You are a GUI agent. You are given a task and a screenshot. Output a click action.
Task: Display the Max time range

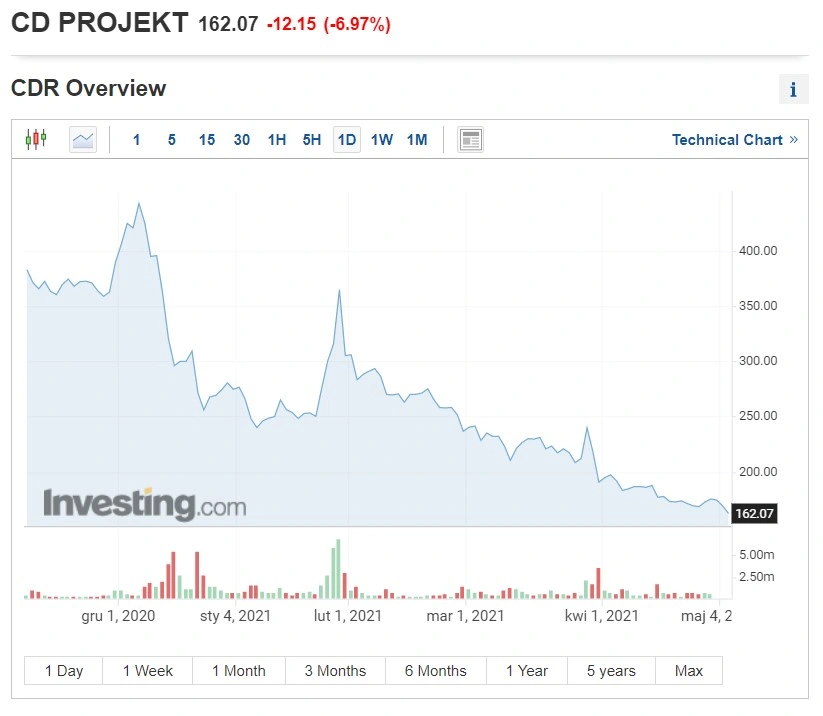[689, 670]
